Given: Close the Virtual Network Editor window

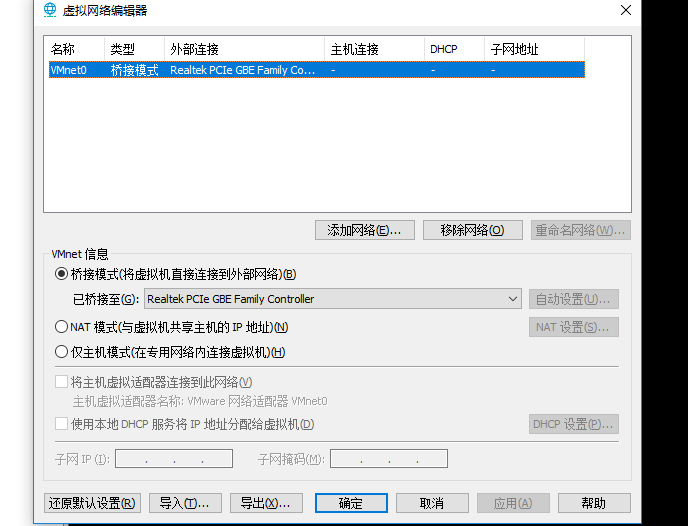Looking at the screenshot, I should (626, 10).
